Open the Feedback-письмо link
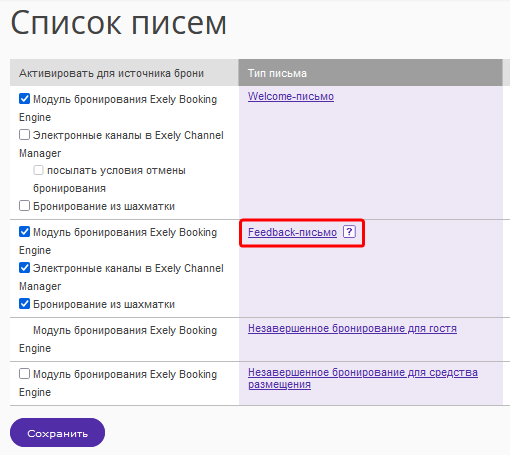 [292, 232]
